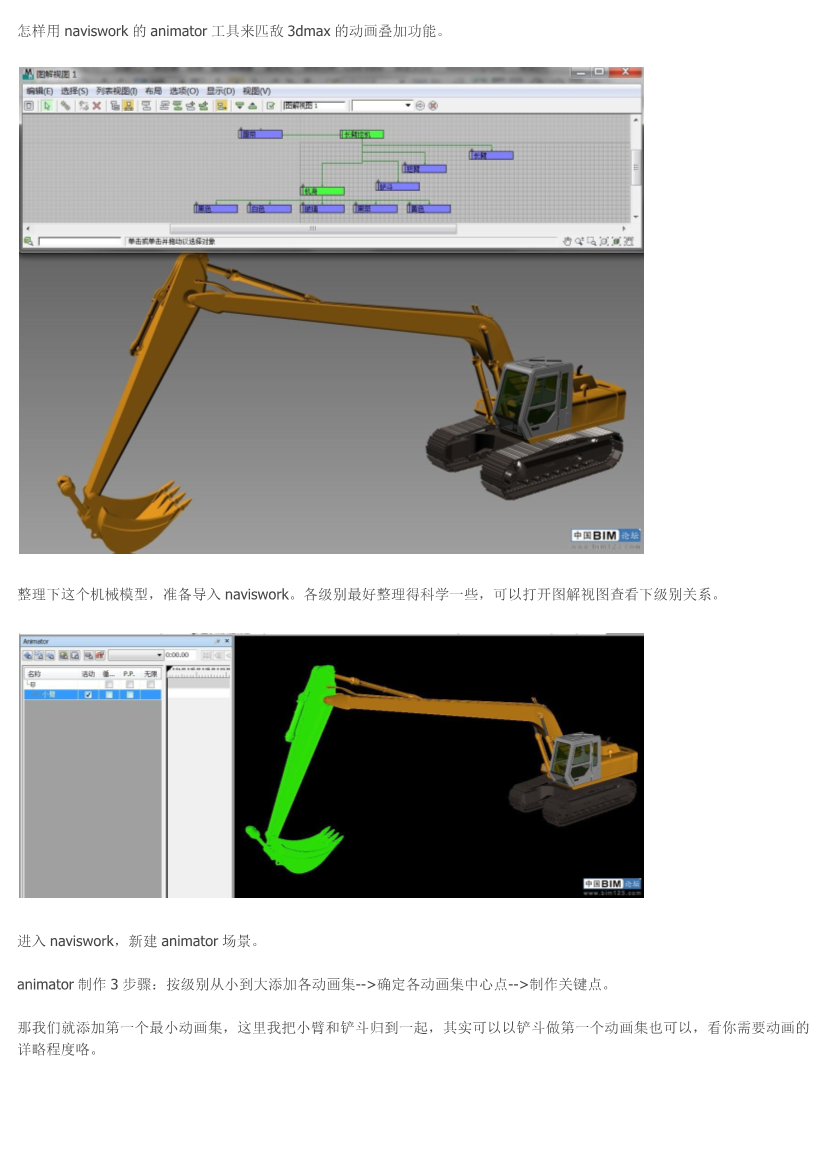The width and height of the screenshot is (826, 1169).
Task: Click the zoom-selected icon at schematic bottom left
Action: [28, 241]
